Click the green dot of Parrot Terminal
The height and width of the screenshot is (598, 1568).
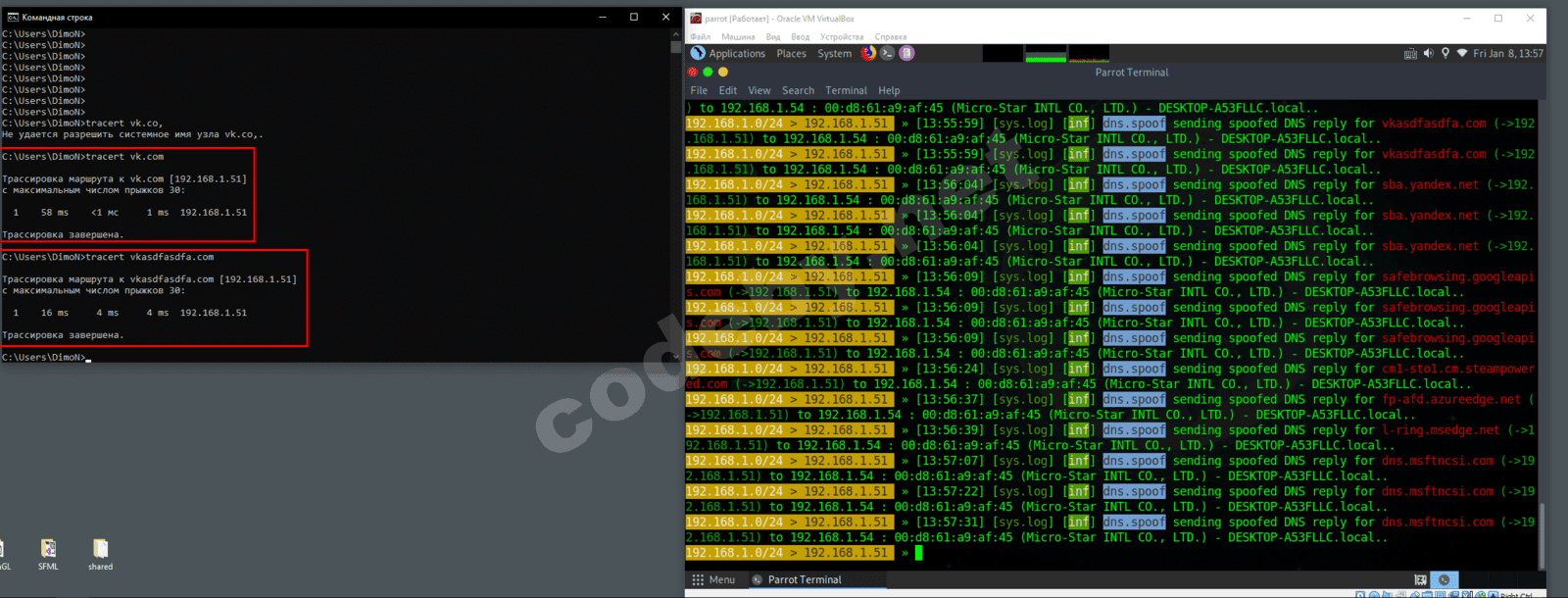click(x=708, y=72)
